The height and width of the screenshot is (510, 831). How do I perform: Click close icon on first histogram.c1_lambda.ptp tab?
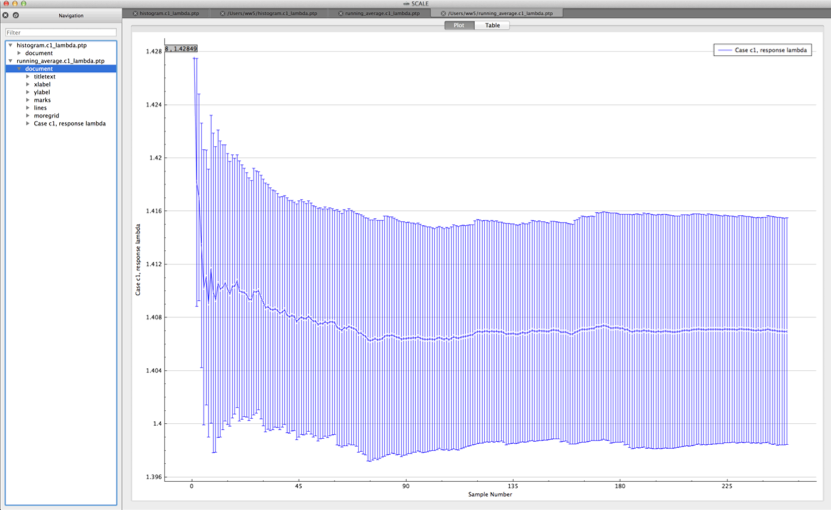point(136,13)
